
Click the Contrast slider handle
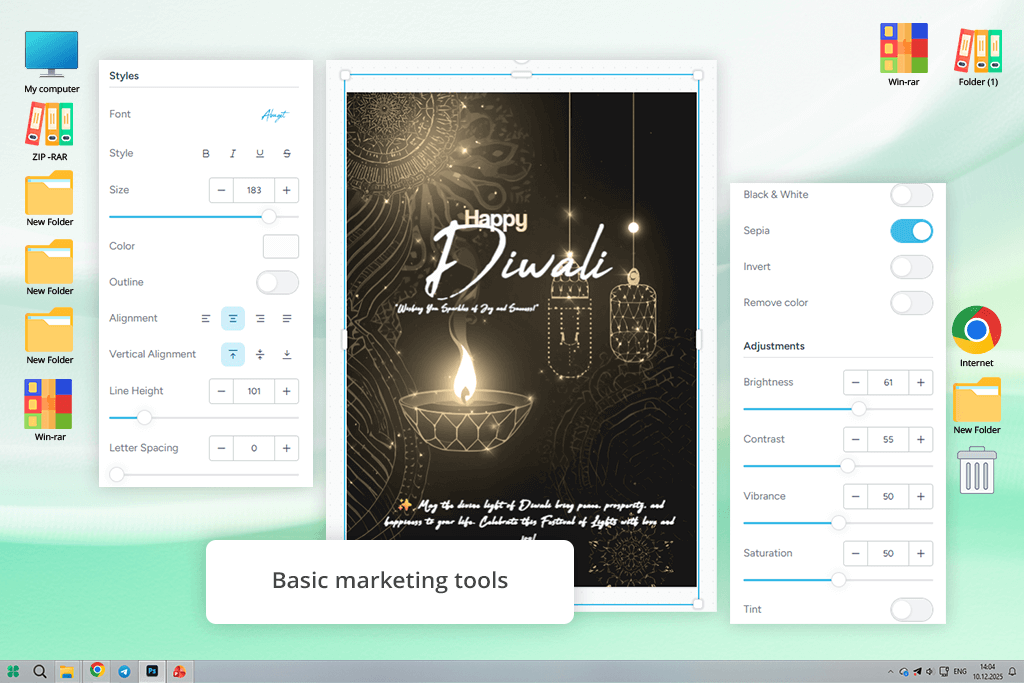[847, 466]
